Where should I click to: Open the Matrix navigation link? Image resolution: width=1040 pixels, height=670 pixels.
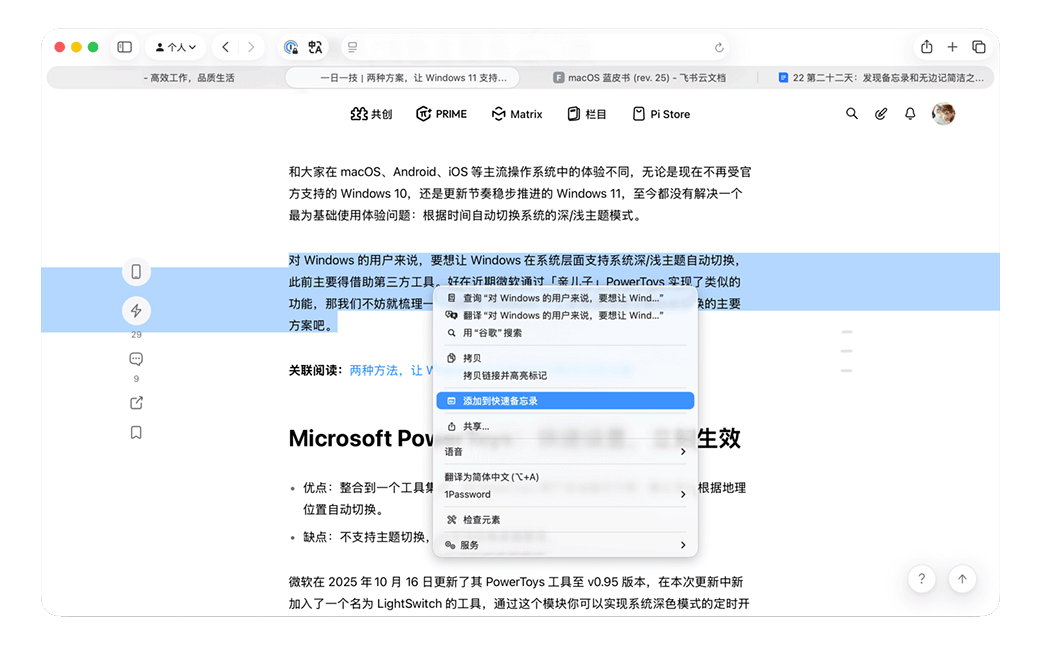pos(517,114)
